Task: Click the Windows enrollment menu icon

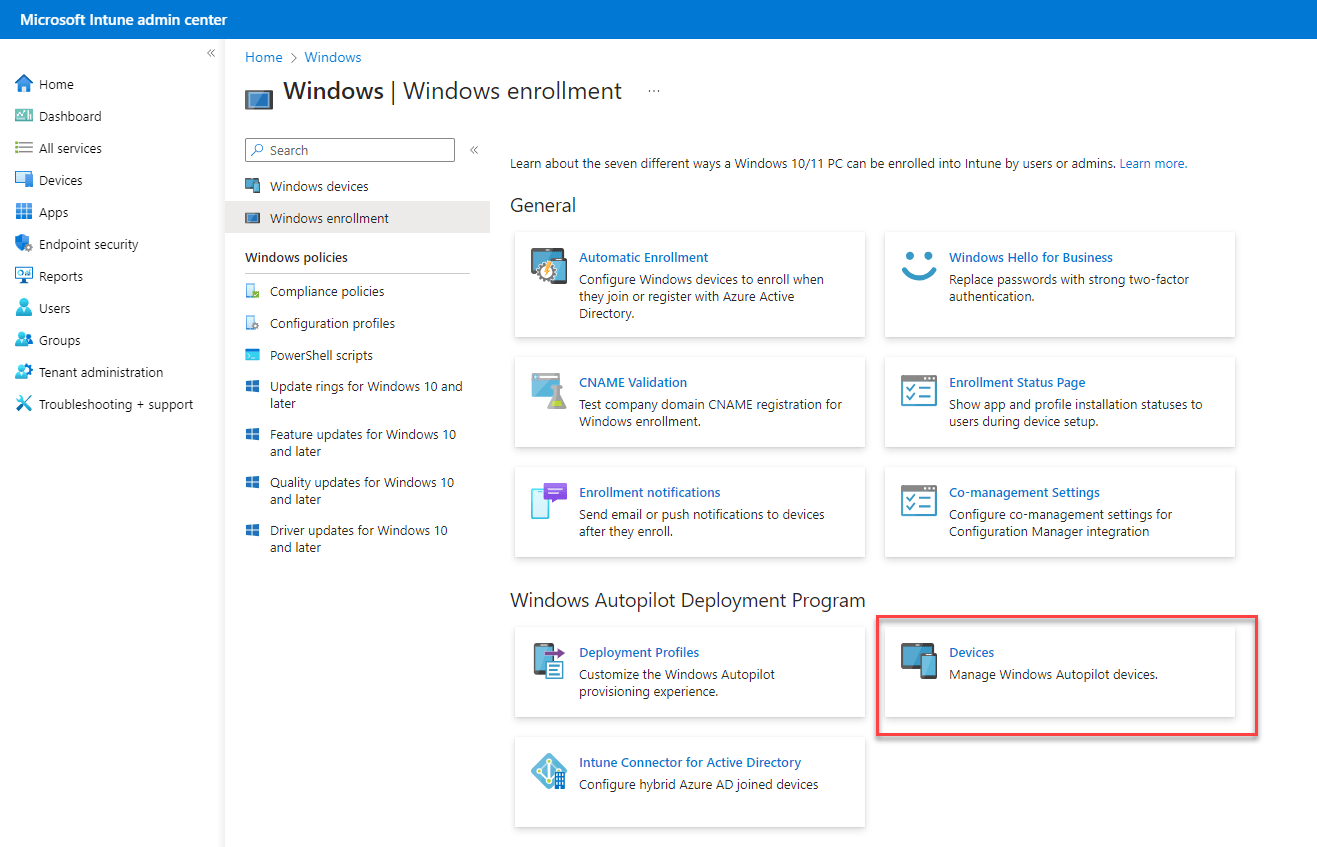Action: pyautogui.click(x=253, y=218)
